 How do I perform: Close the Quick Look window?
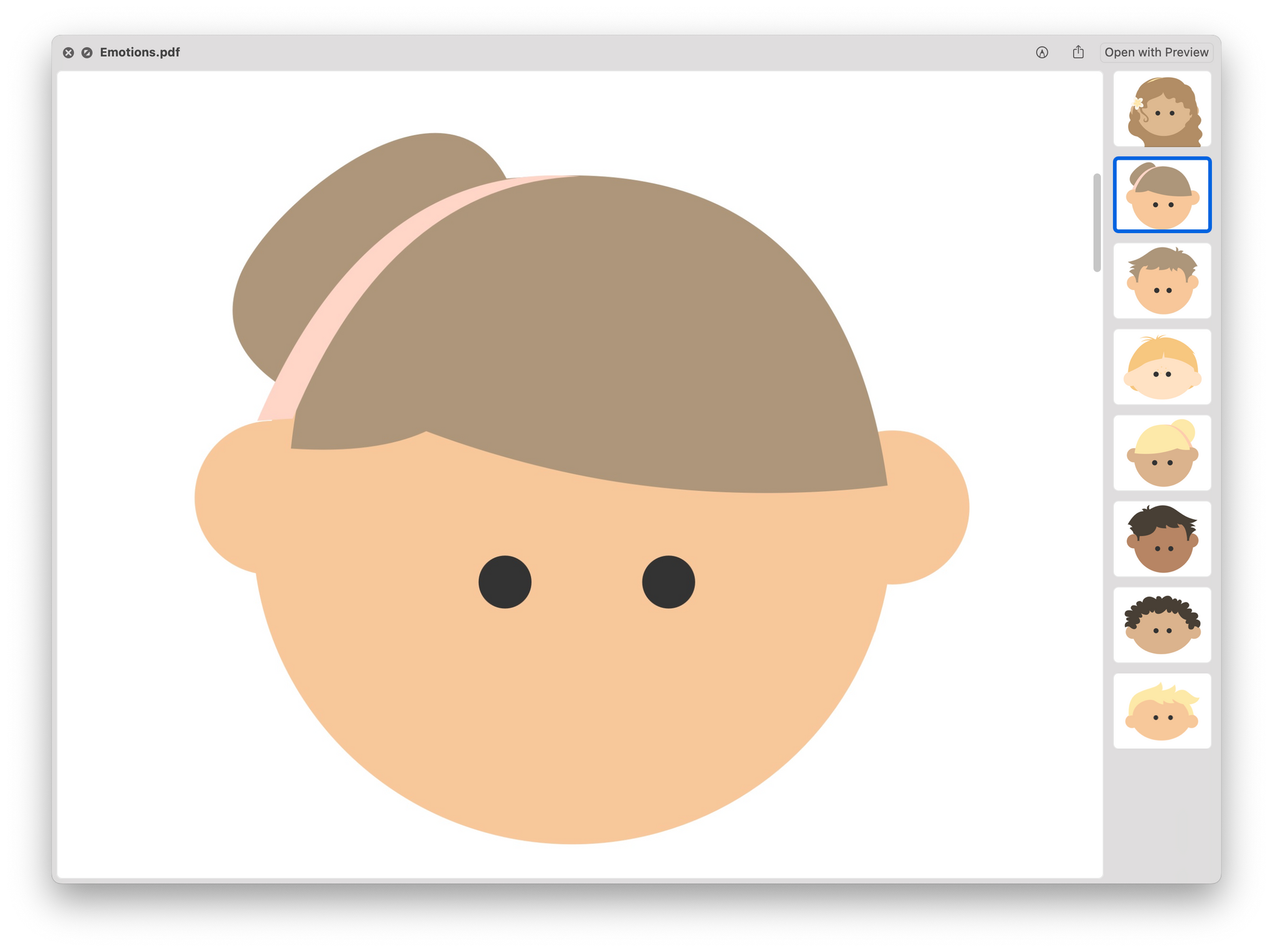point(68,53)
